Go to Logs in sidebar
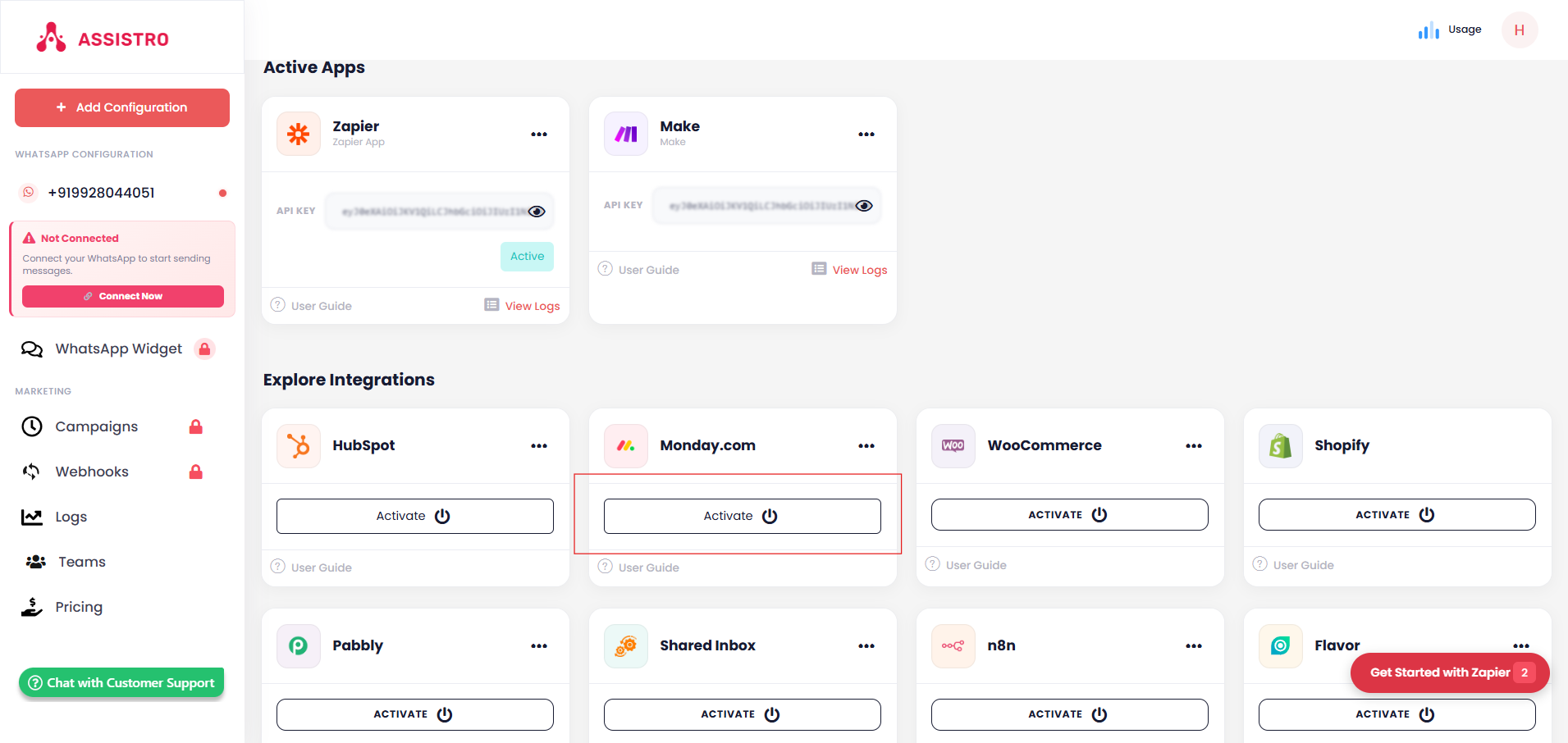 (x=71, y=517)
